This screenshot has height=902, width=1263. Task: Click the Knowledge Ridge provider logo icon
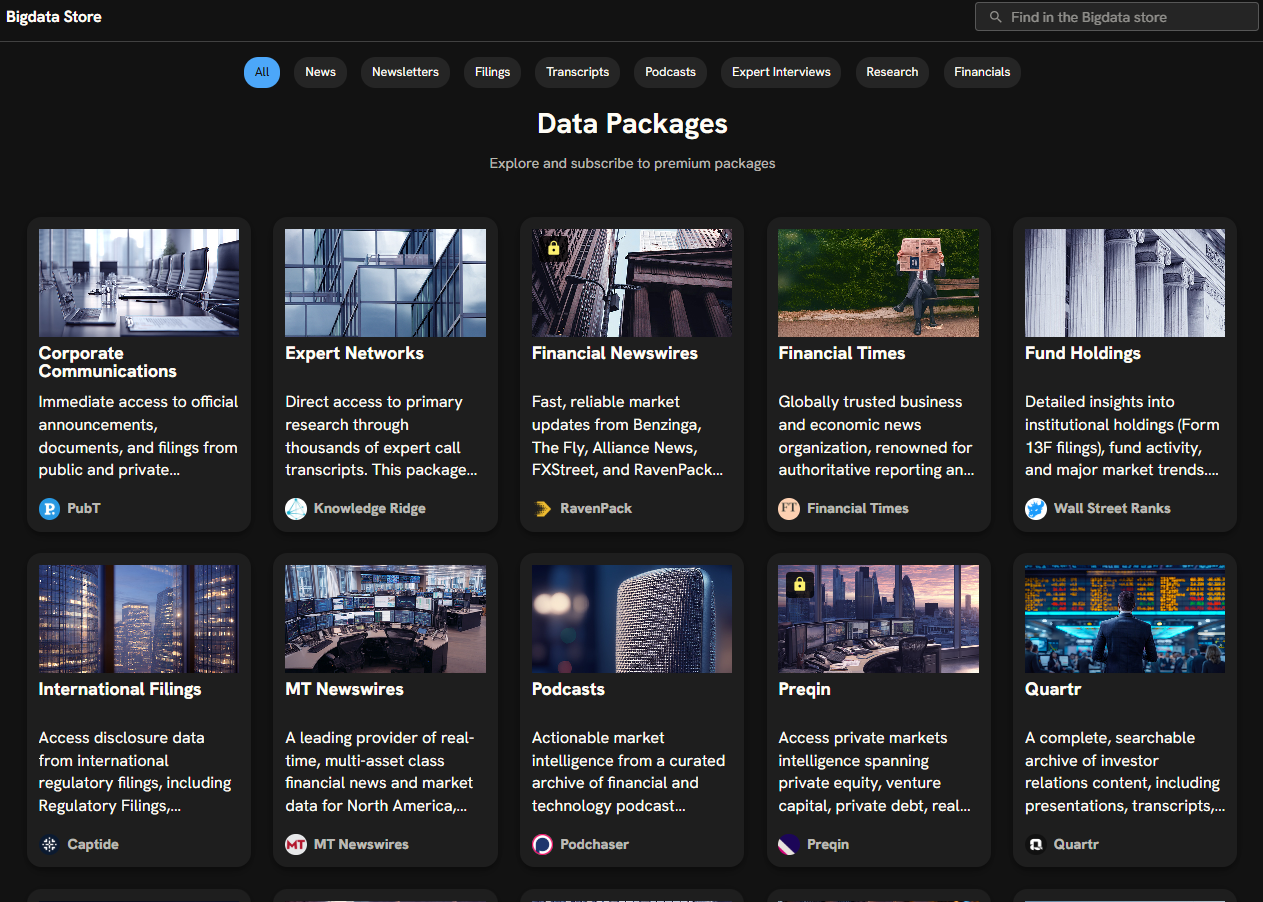[296, 509]
